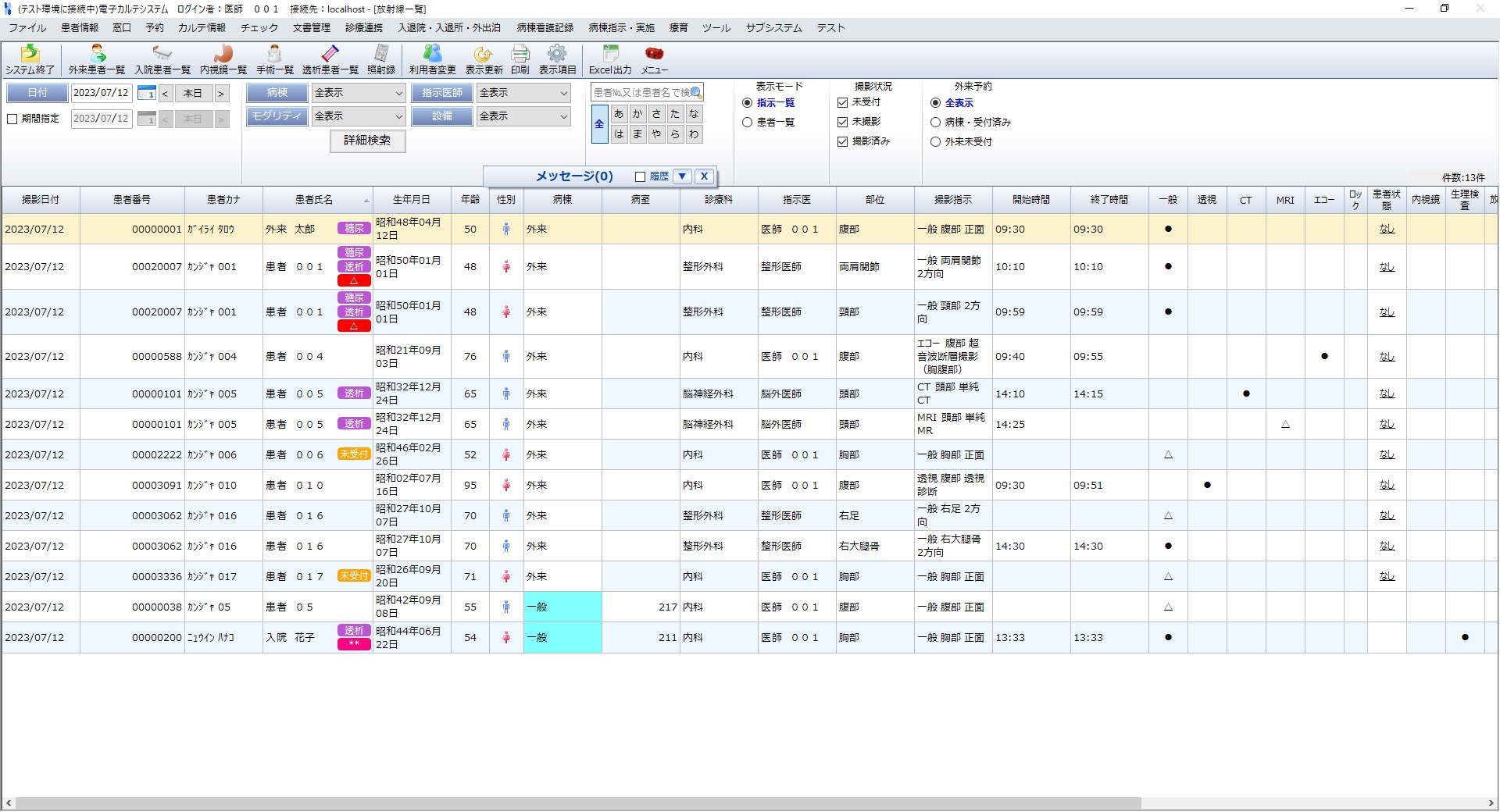Enable the 期間指定 checkbox
The image size is (1500, 812).
pyautogui.click(x=12, y=119)
